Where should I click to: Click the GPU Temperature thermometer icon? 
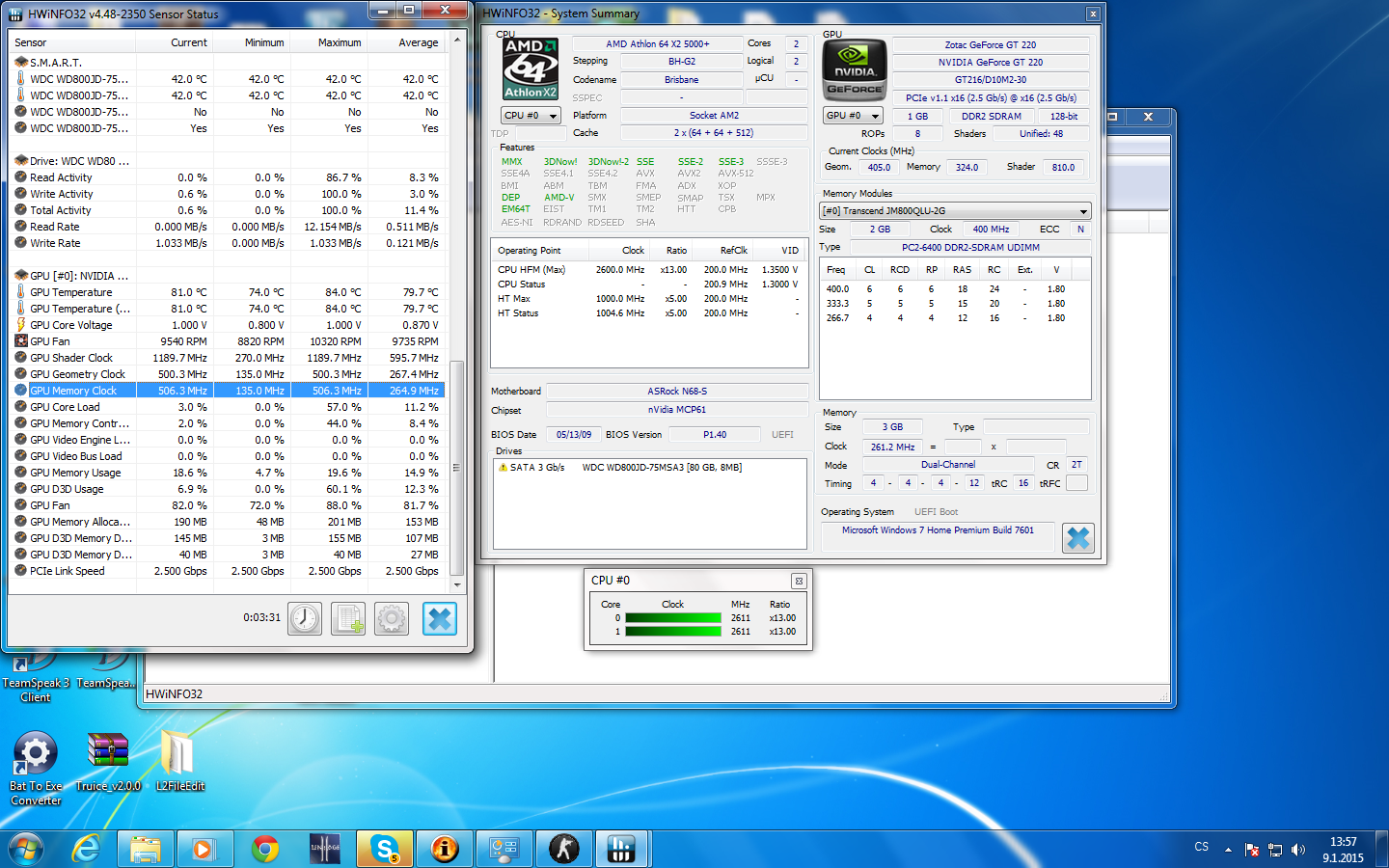pos(20,291)
